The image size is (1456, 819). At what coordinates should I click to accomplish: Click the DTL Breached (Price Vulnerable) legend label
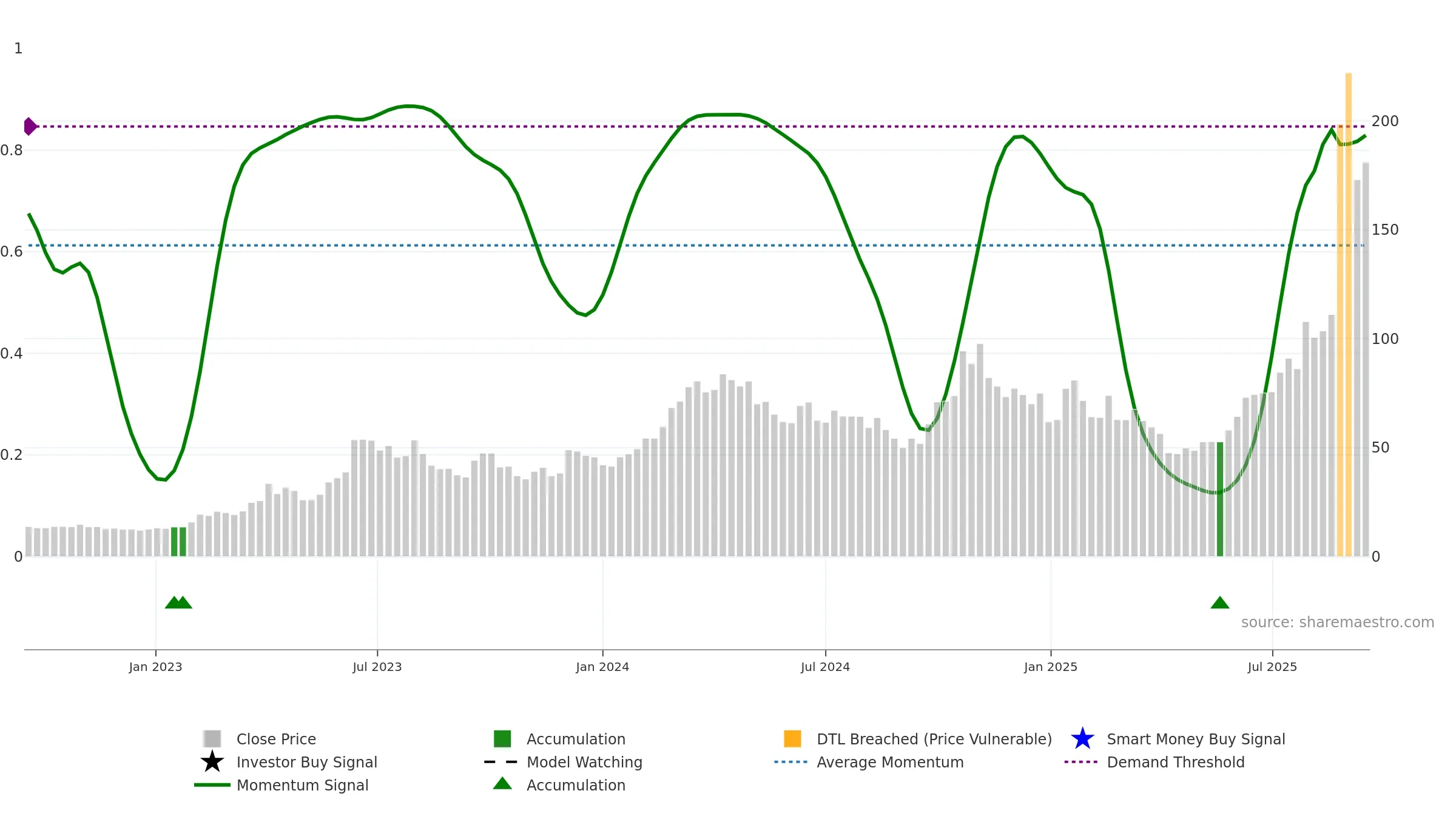click(x=934, y=739)
